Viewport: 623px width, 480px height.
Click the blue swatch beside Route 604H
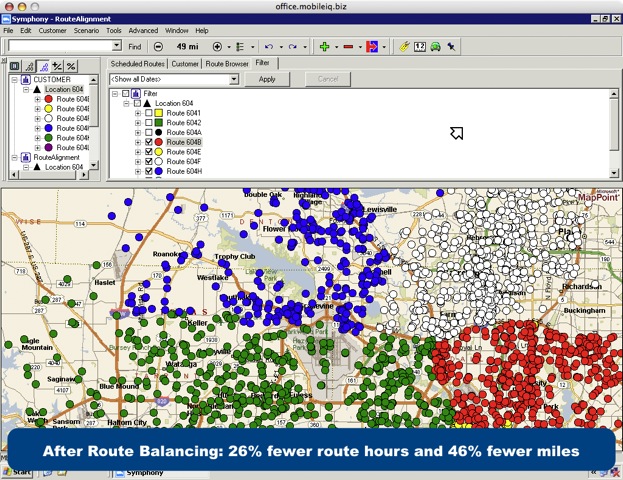coord(159,172)
